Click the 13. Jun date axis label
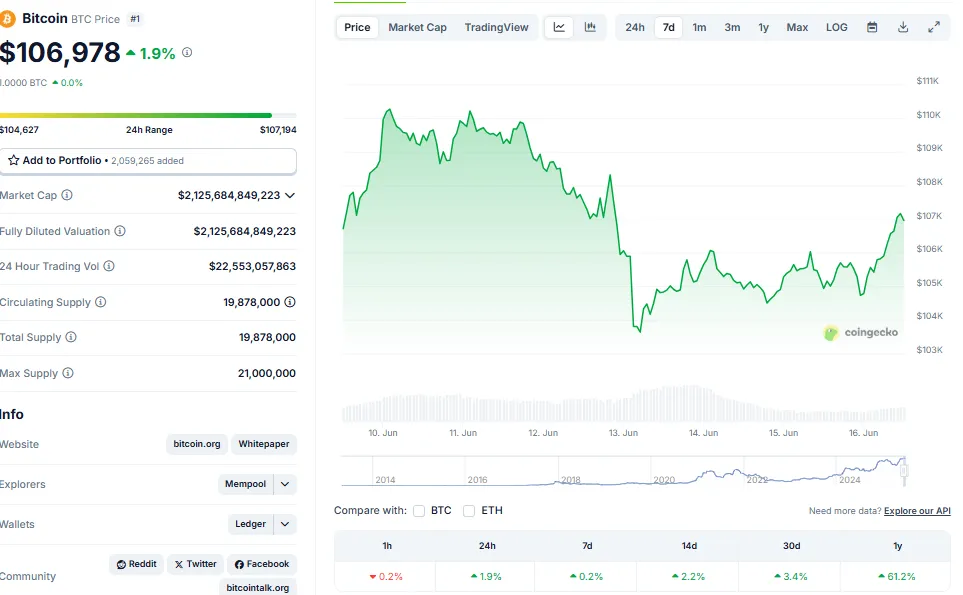 point(623,433)
